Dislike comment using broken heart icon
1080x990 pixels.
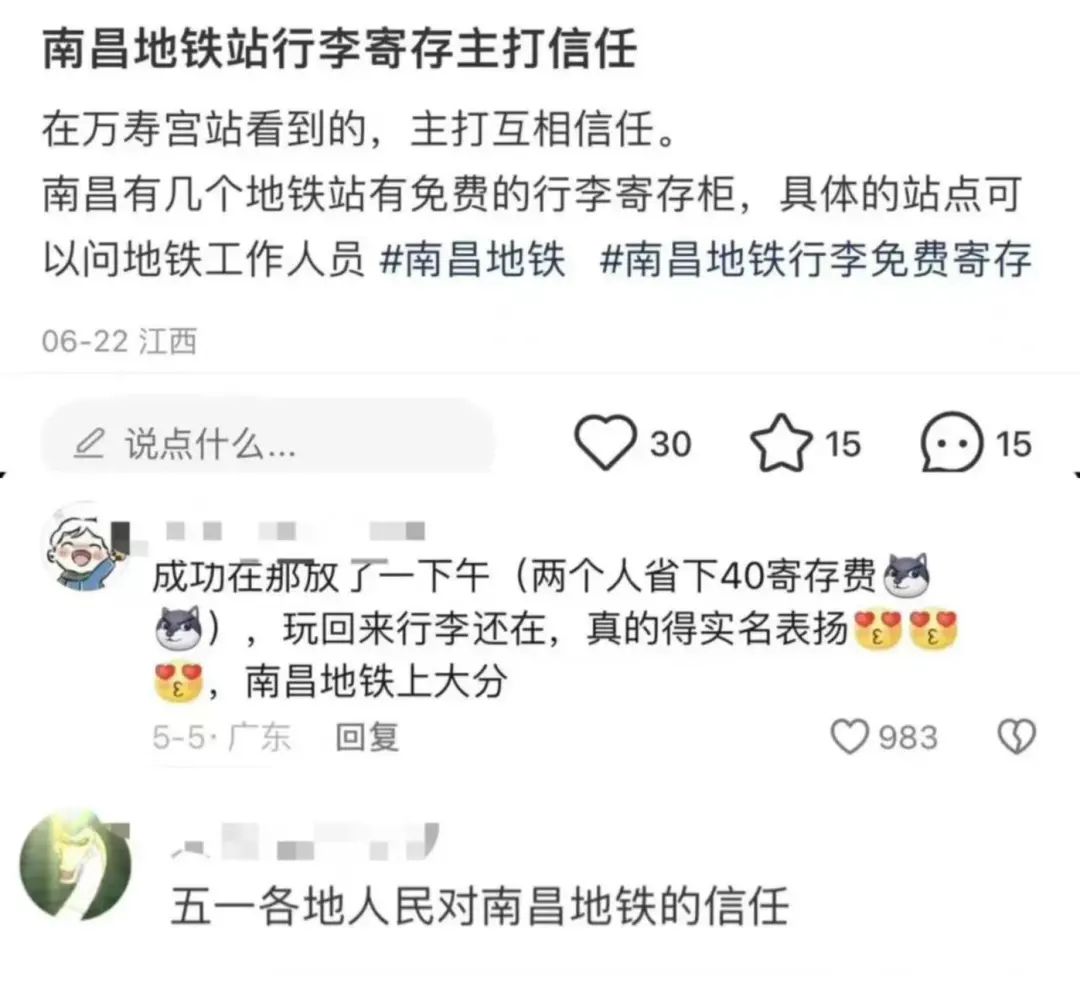coord(1017,736)
